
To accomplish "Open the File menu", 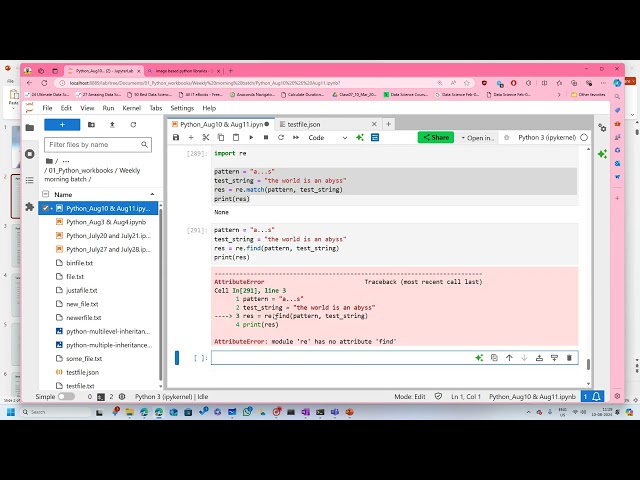I will click(x=47, y=108).
